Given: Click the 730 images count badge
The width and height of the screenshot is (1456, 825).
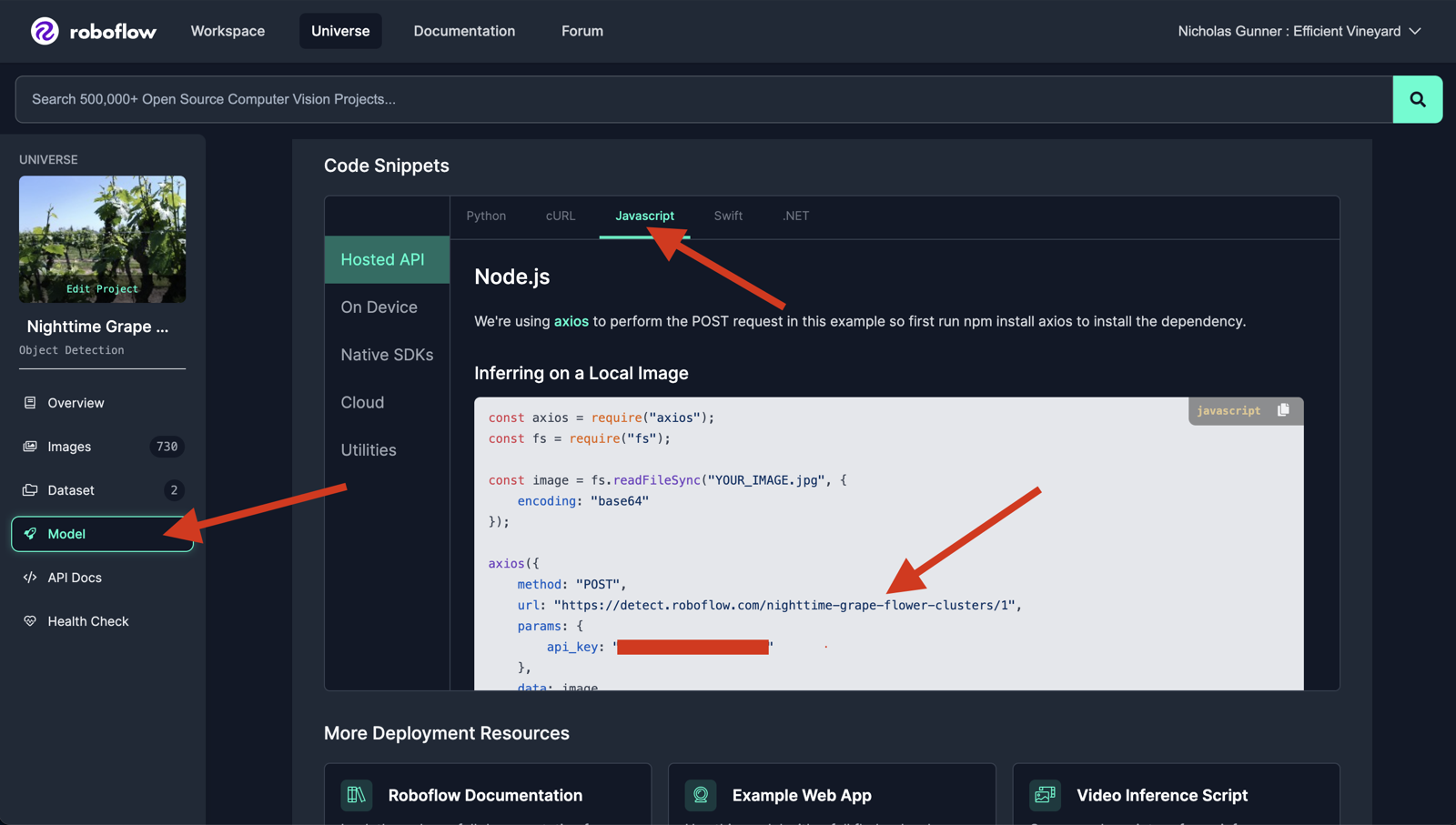Looking at the screenshot, I should pyautogui.click(x=167, y=446).
